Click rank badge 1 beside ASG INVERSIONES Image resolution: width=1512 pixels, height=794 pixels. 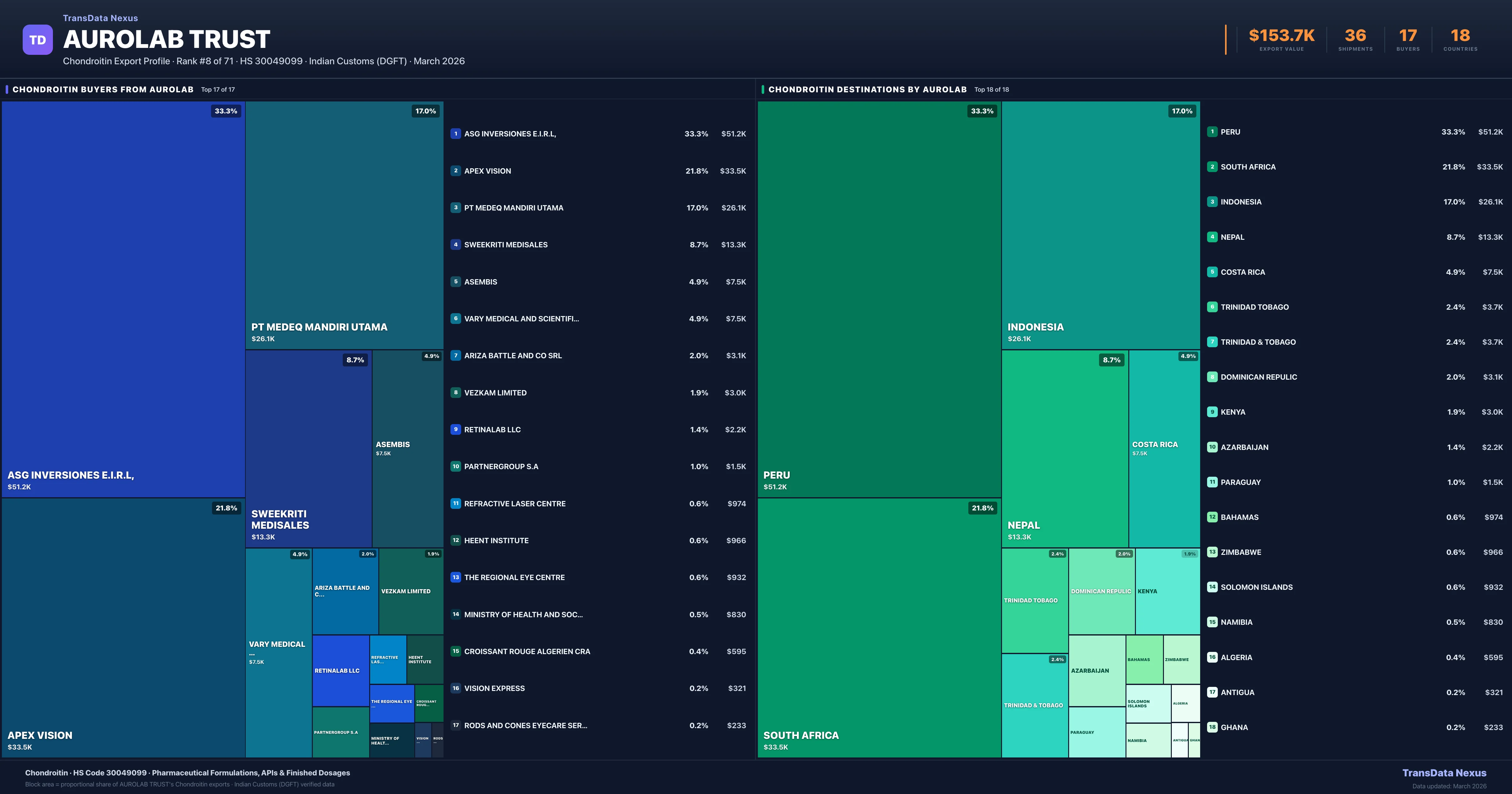point(455,134)
